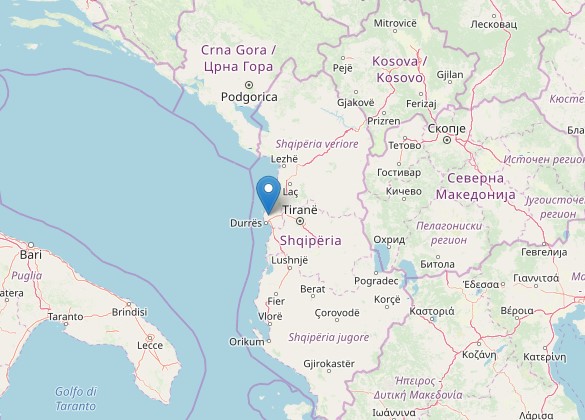This screenshot has height=420, width=585.
Task: Click the Северна Македонија country label
Action: pos(476,187)
